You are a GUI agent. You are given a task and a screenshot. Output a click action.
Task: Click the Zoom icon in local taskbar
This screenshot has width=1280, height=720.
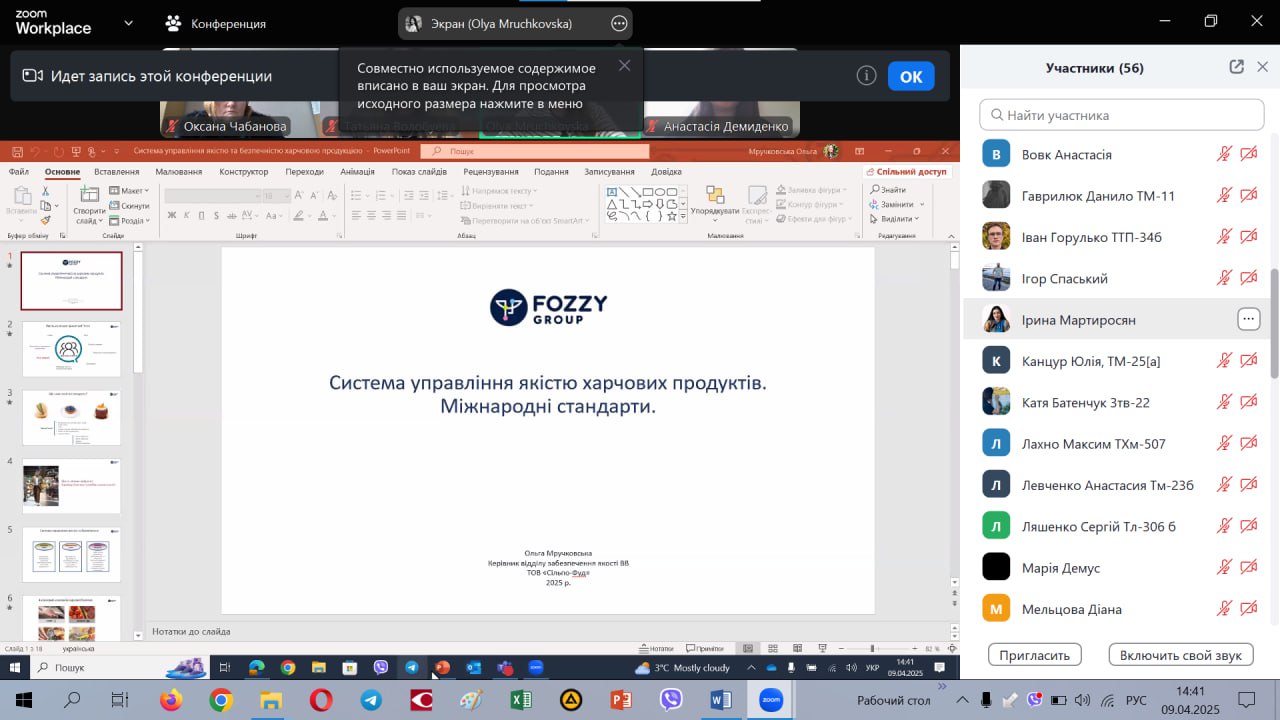pyautogui.click(x=771, y=700)
